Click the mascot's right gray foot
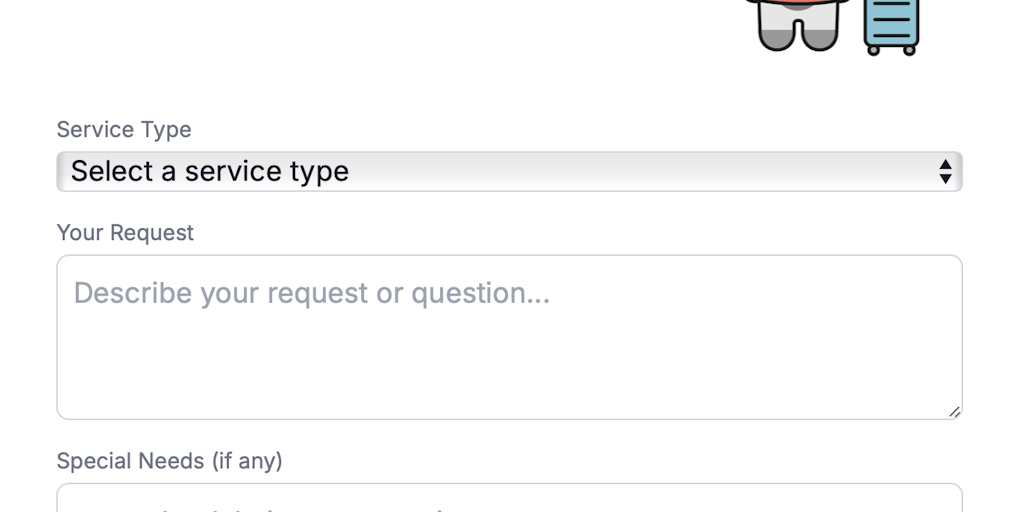 coord(819,40)
